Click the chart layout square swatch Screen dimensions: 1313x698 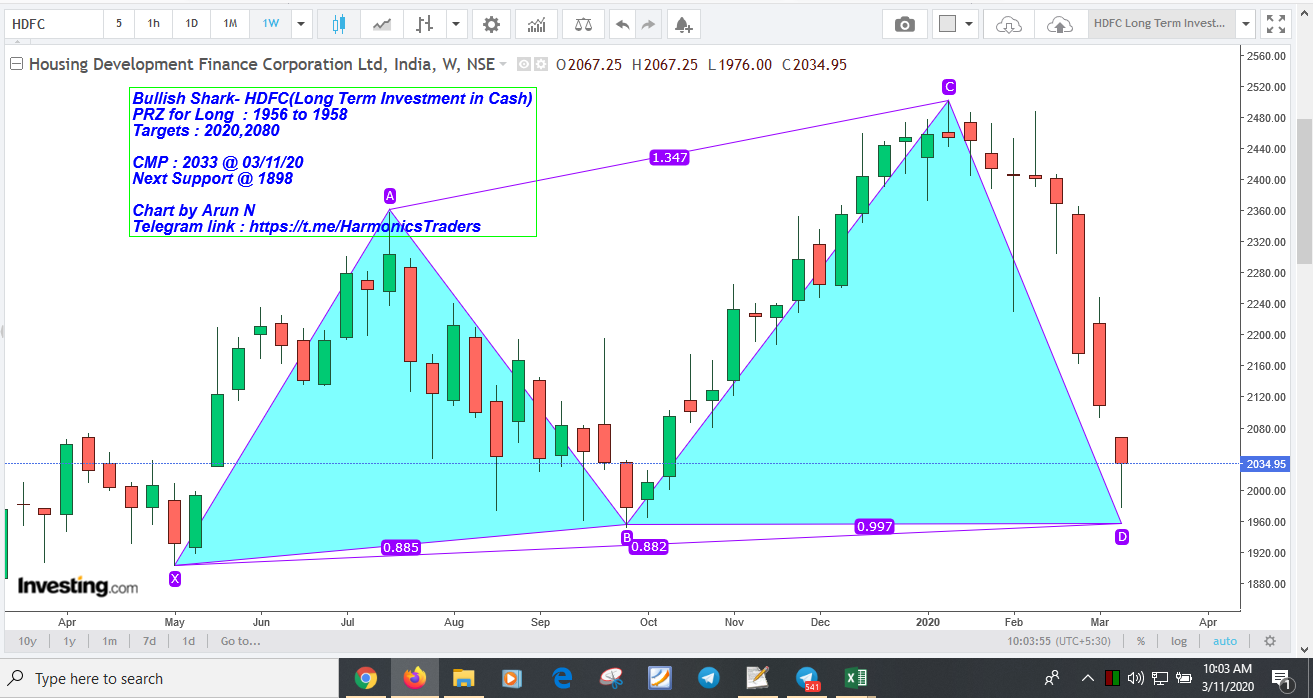[x=948, y=24]
